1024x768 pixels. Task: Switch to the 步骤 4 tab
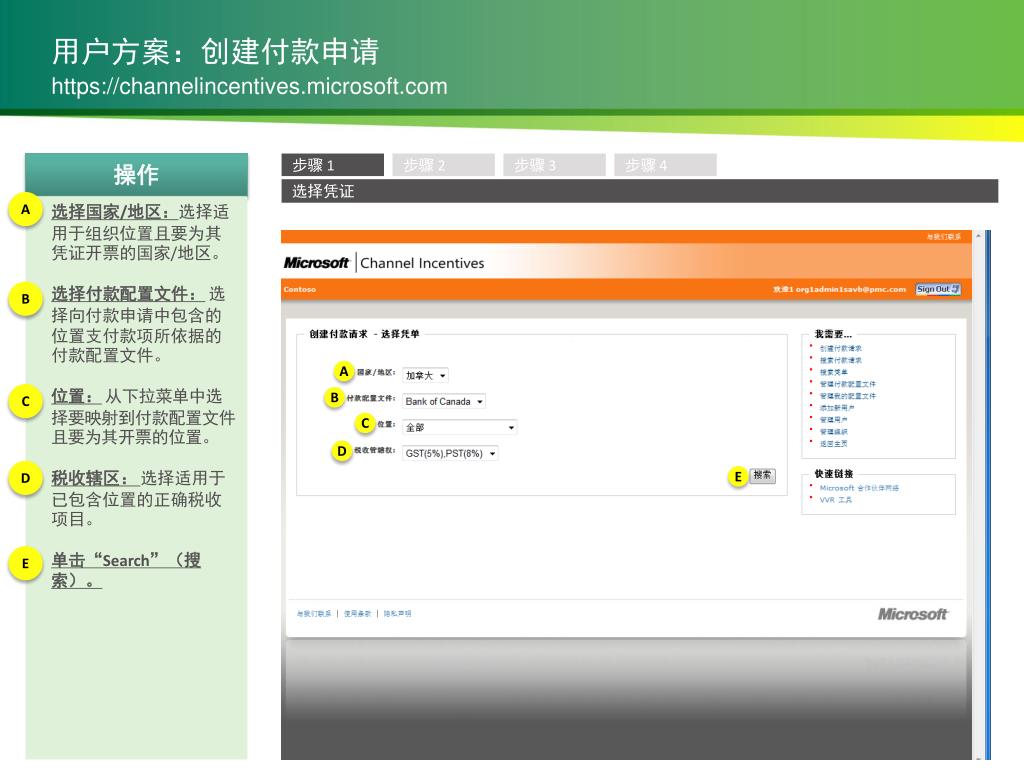(x=665, y=165)
